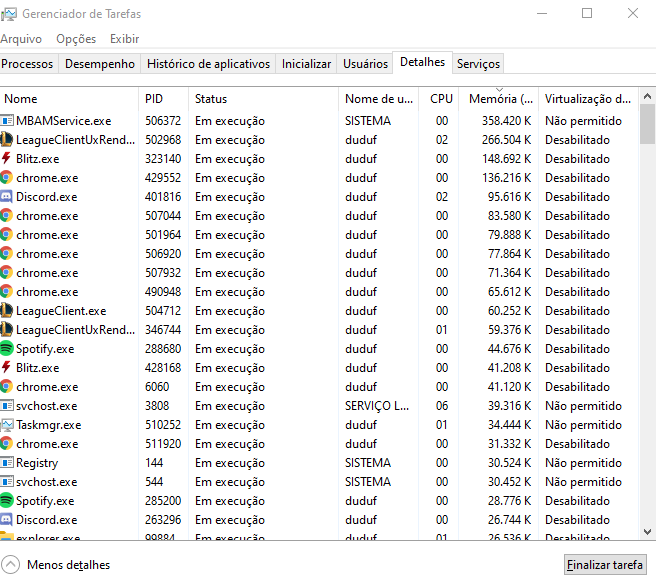Maximize the Gerenciador de Tarefas window
Screen dimensions: 656x587
coord(587,13)
